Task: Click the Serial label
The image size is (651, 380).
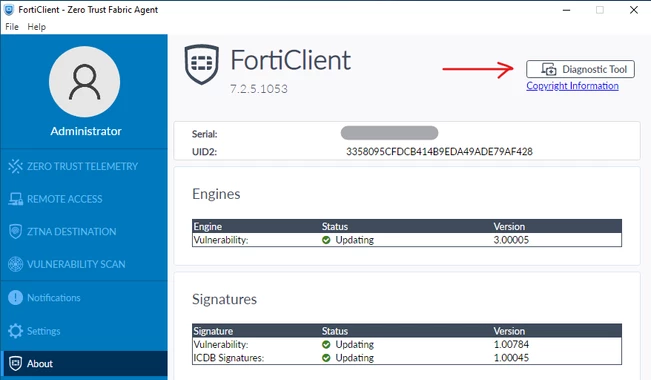Action: [204, 134]
